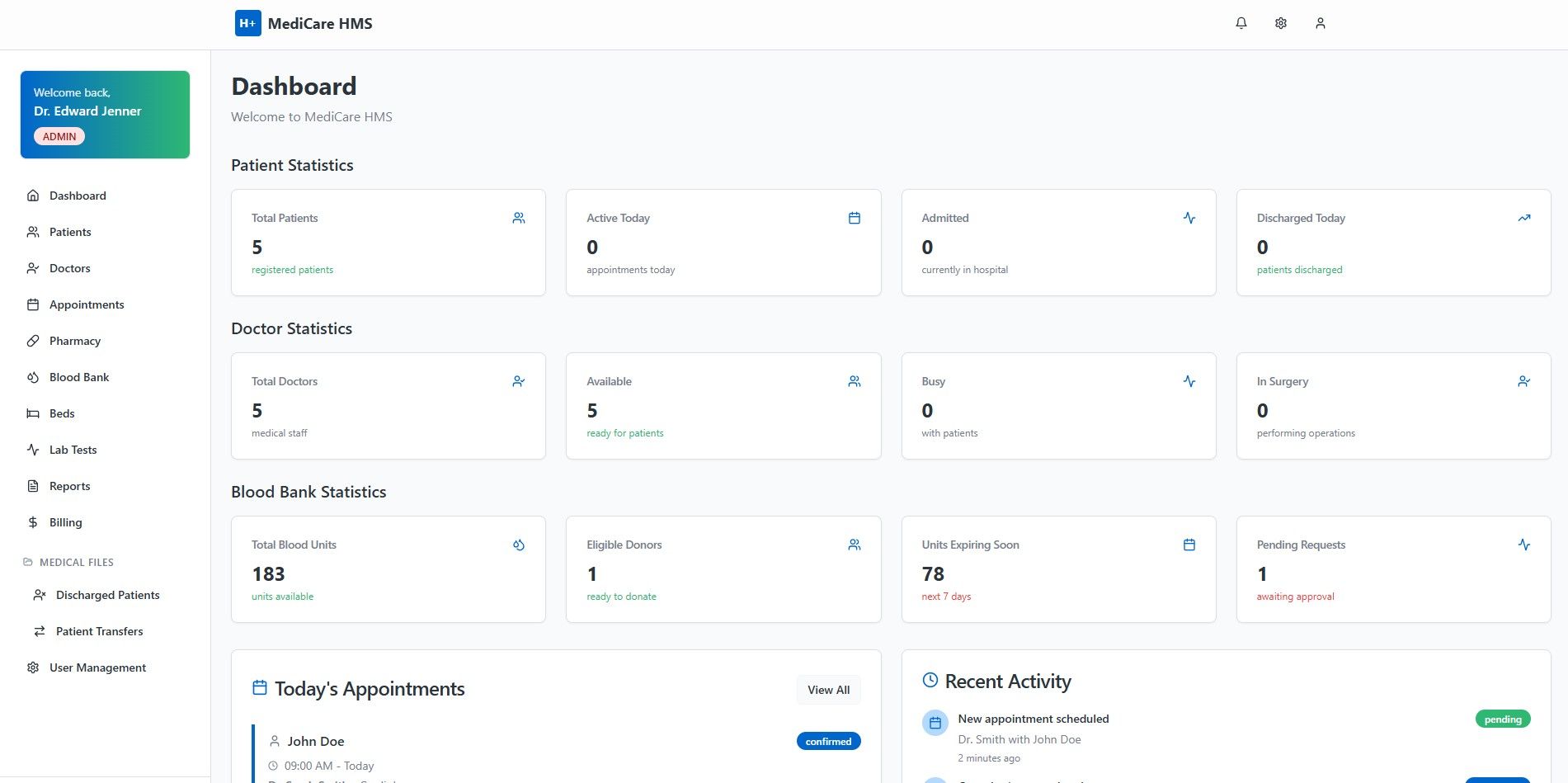Screen dimensions: 1568x783
Task: Click the Total Patients card icon
Action: [518, 218]
